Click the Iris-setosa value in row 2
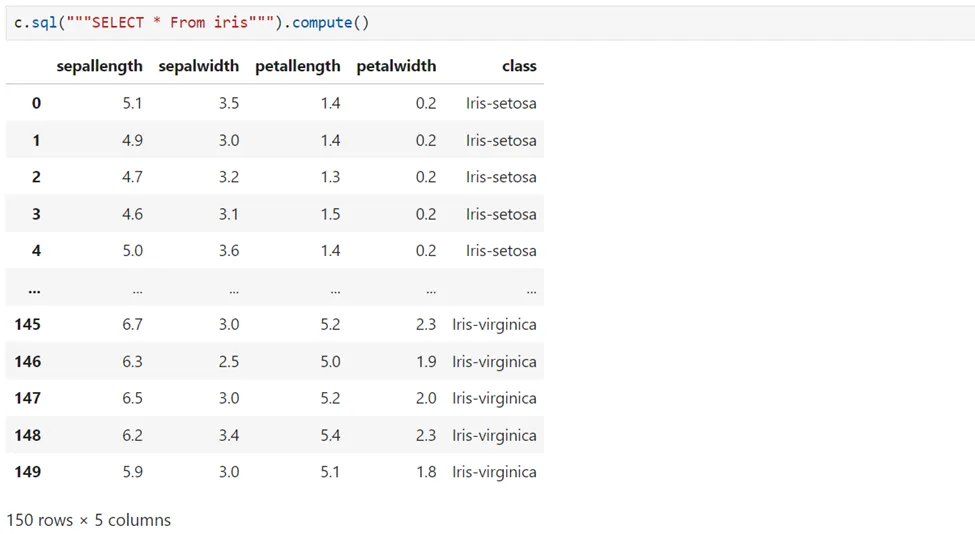Screen dimensions: 975x534 [501, 177]
